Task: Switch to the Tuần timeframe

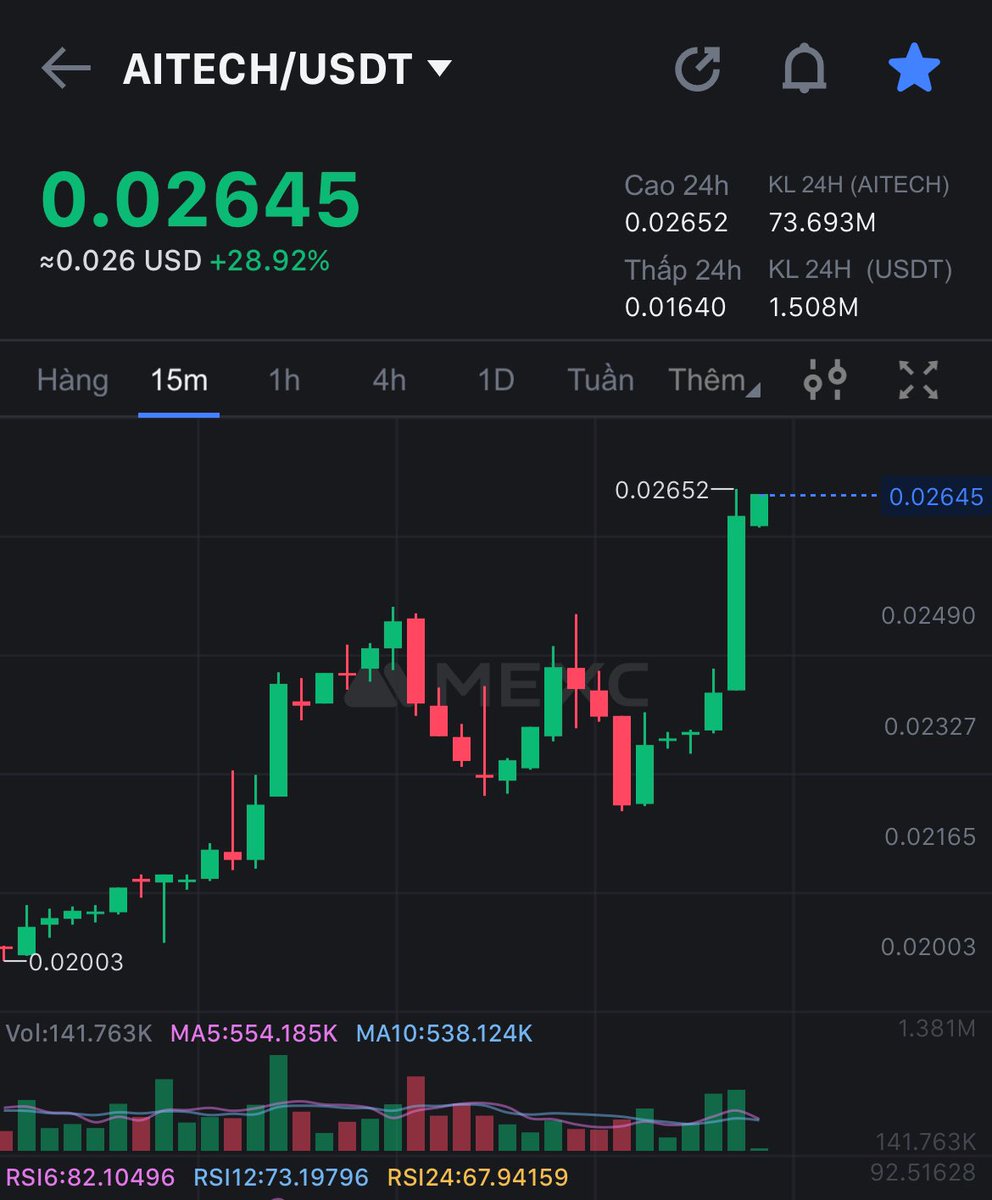Action: coord(601,380)
